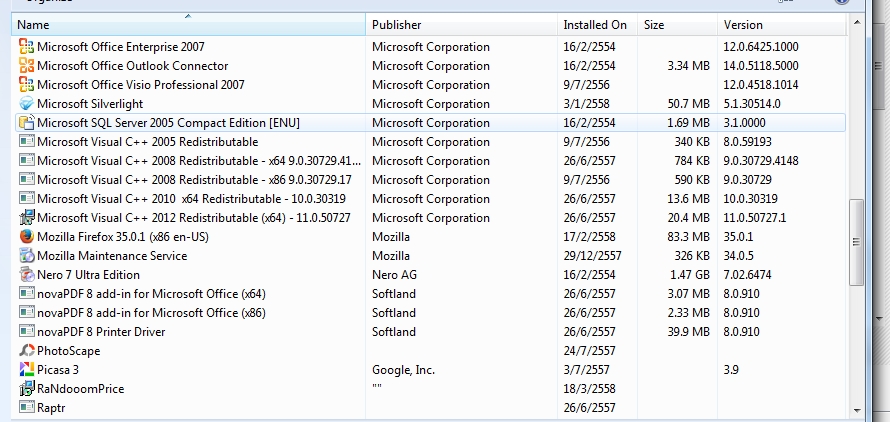Click the Size column header
Image resolution: width=890 pixels, height=422 pixels.
(678, 24)
